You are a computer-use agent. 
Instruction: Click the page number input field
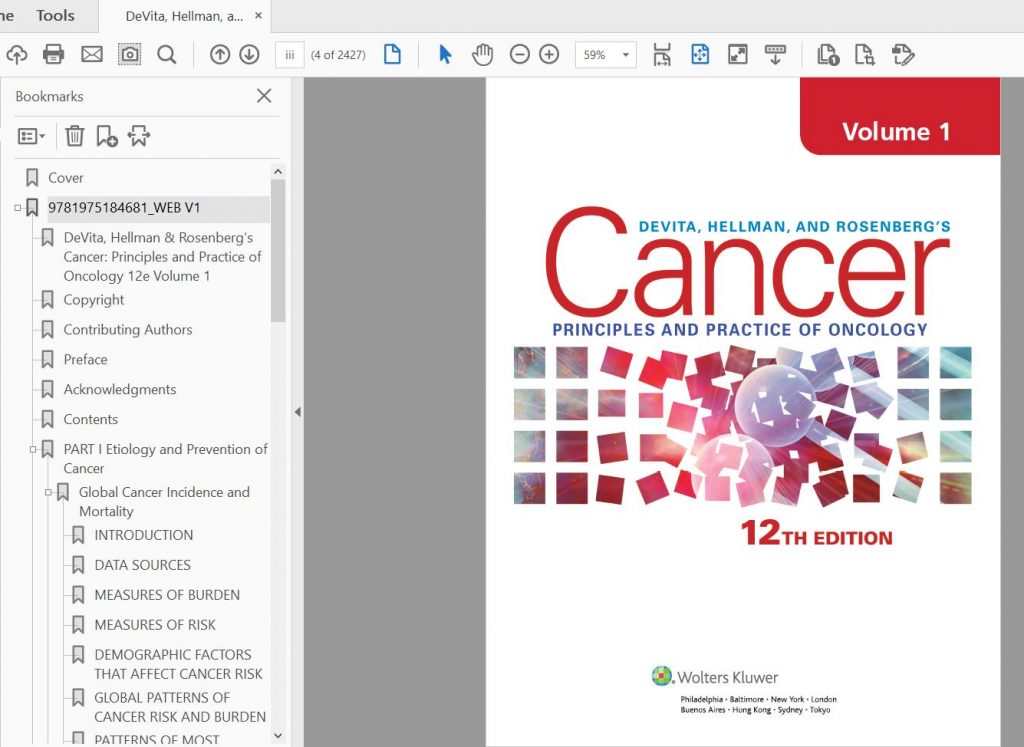289,56
